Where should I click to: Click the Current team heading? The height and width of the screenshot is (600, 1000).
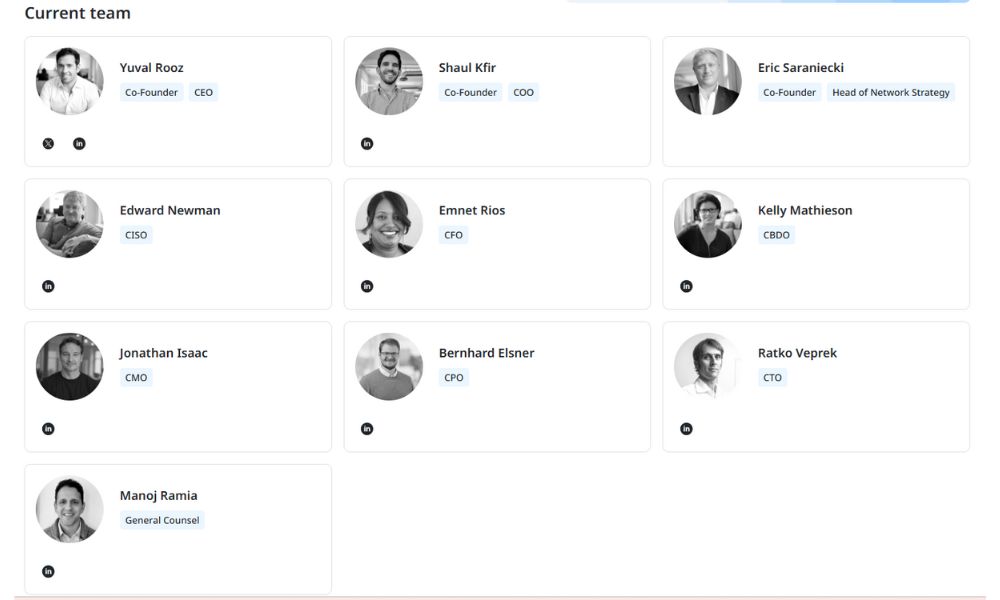click(x=77, y=13)
